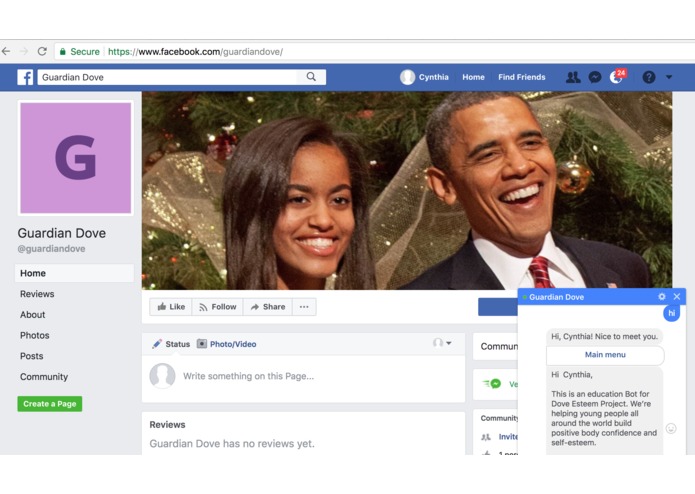Like the Guardian Dove page
The width and height of the screenshot is (695, 494).
click(171, 307)
